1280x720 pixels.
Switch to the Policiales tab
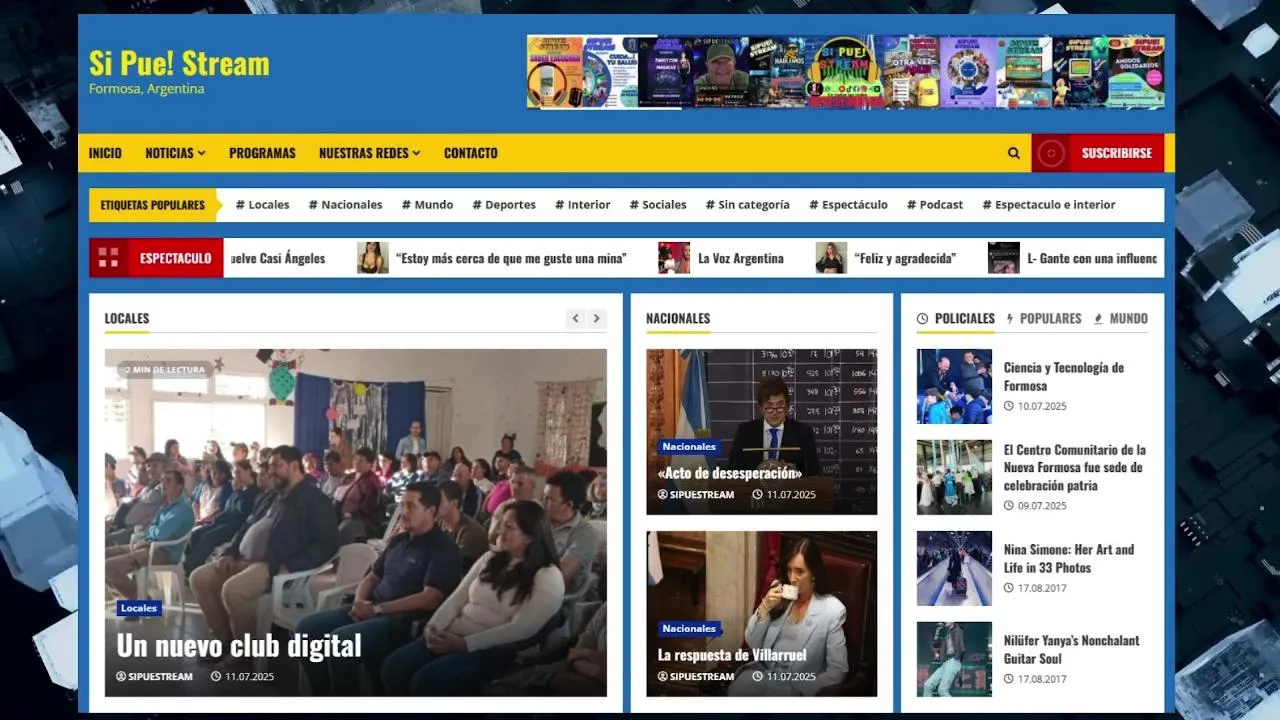956,319
